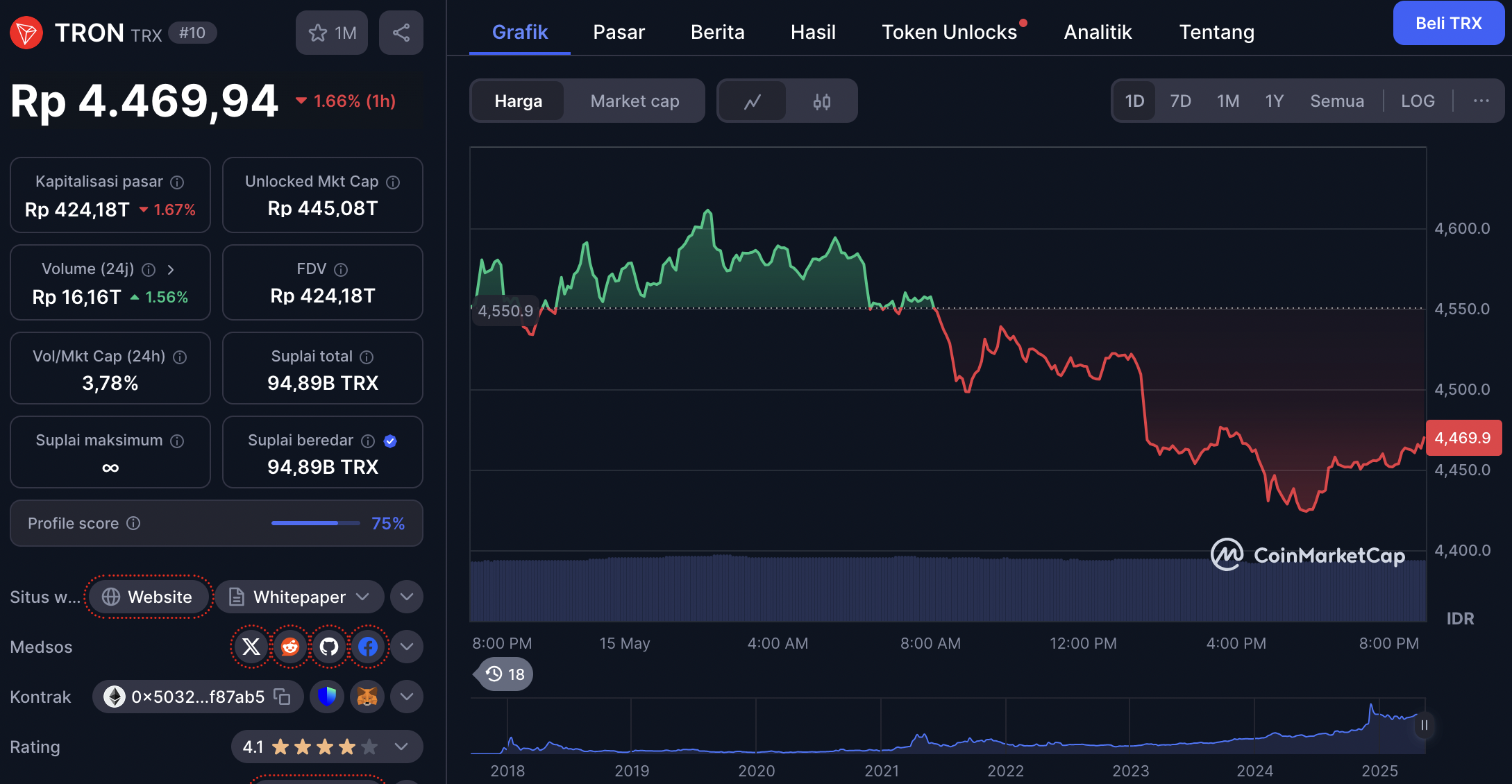Toggle LOG scale on chart
The image size is (1512, 784).
point(1418,101)
